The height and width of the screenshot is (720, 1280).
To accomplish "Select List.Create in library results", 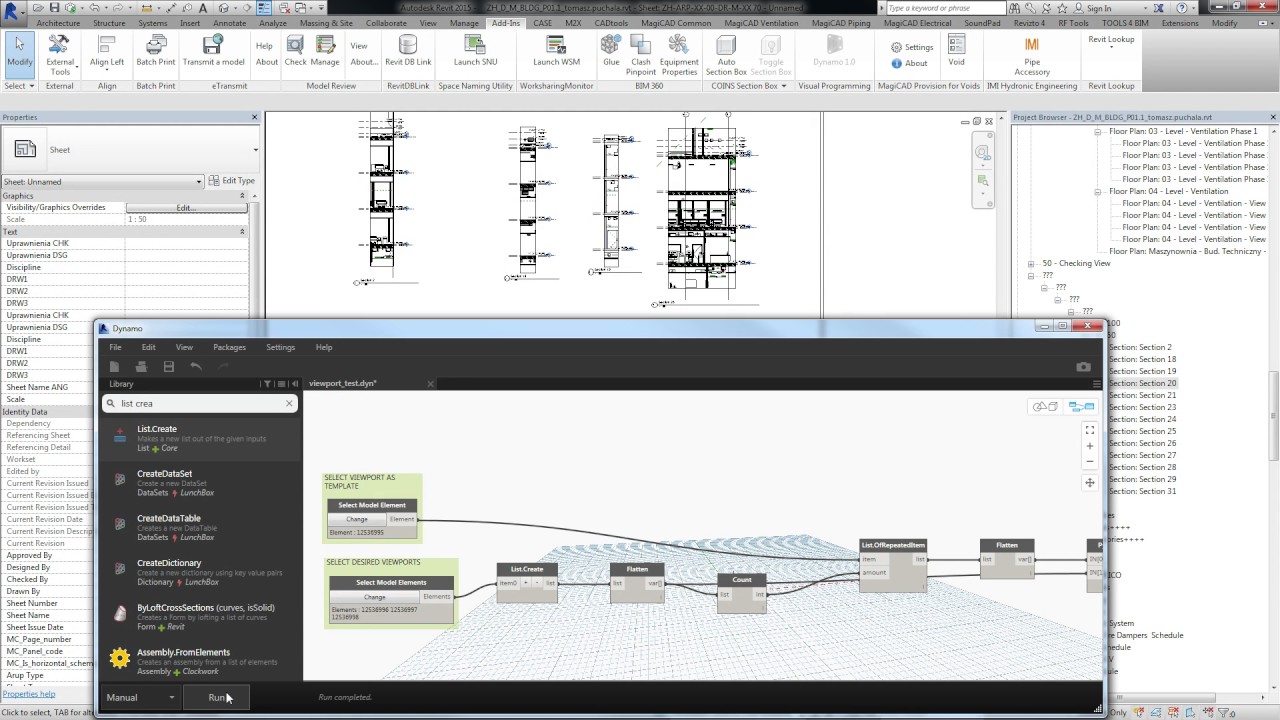I will 200,439.
